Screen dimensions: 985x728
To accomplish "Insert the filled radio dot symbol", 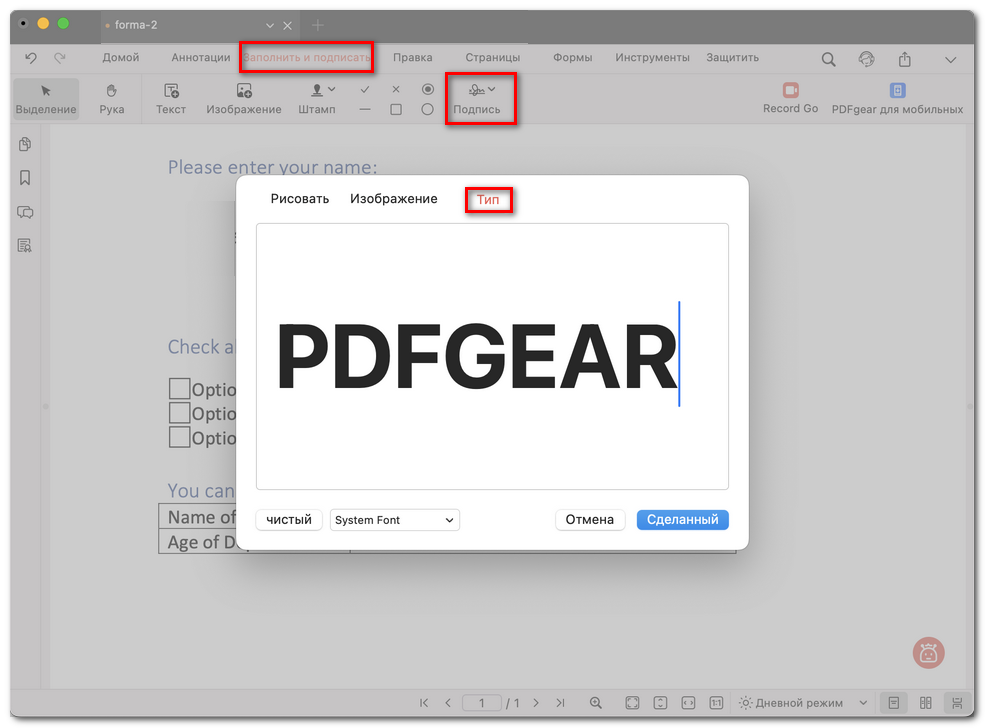I will coord(428,89).
